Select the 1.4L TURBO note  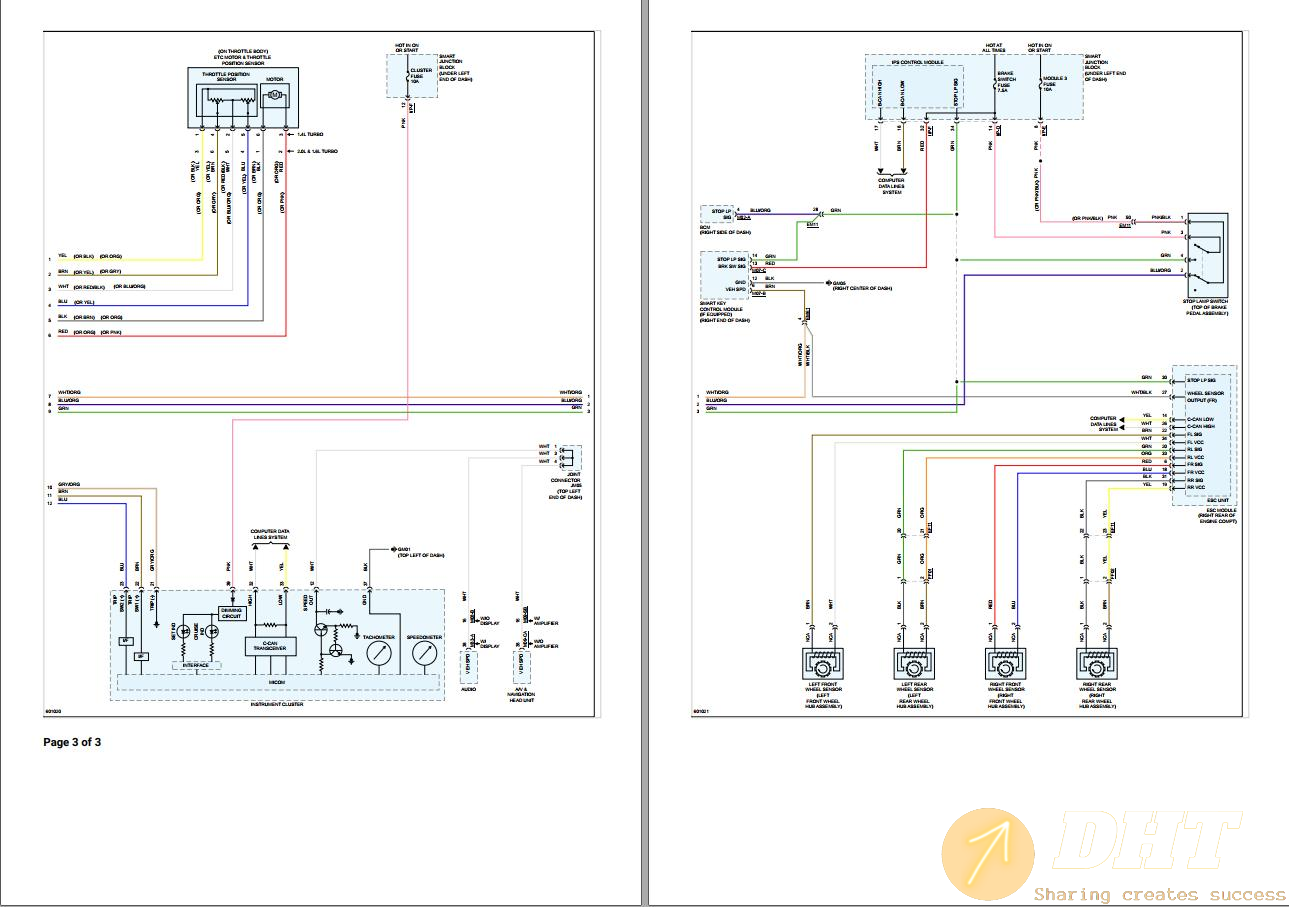[309, 133]
